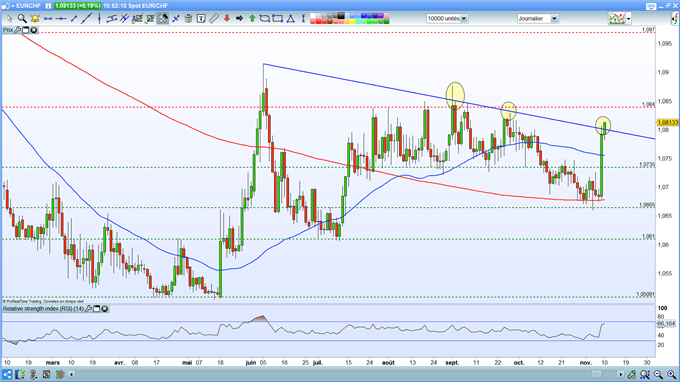Add a text box annotation
This screenshot has height=382, width=680.
(201, 18)
